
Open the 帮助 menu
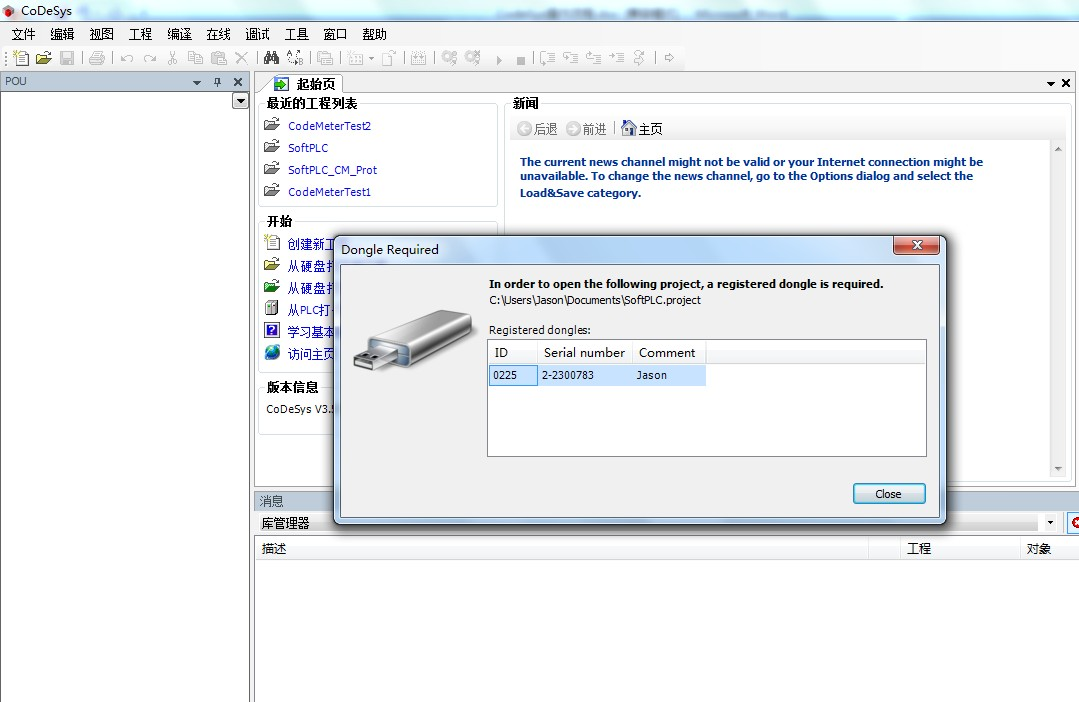[374, 34]
